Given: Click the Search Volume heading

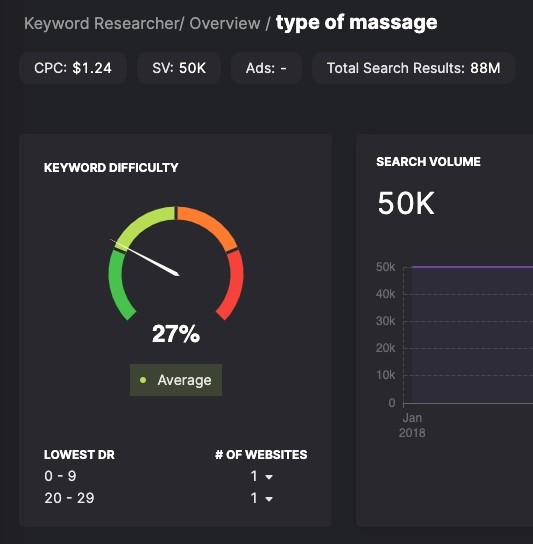Looking at the screenshot, I should tap(429, 162).
